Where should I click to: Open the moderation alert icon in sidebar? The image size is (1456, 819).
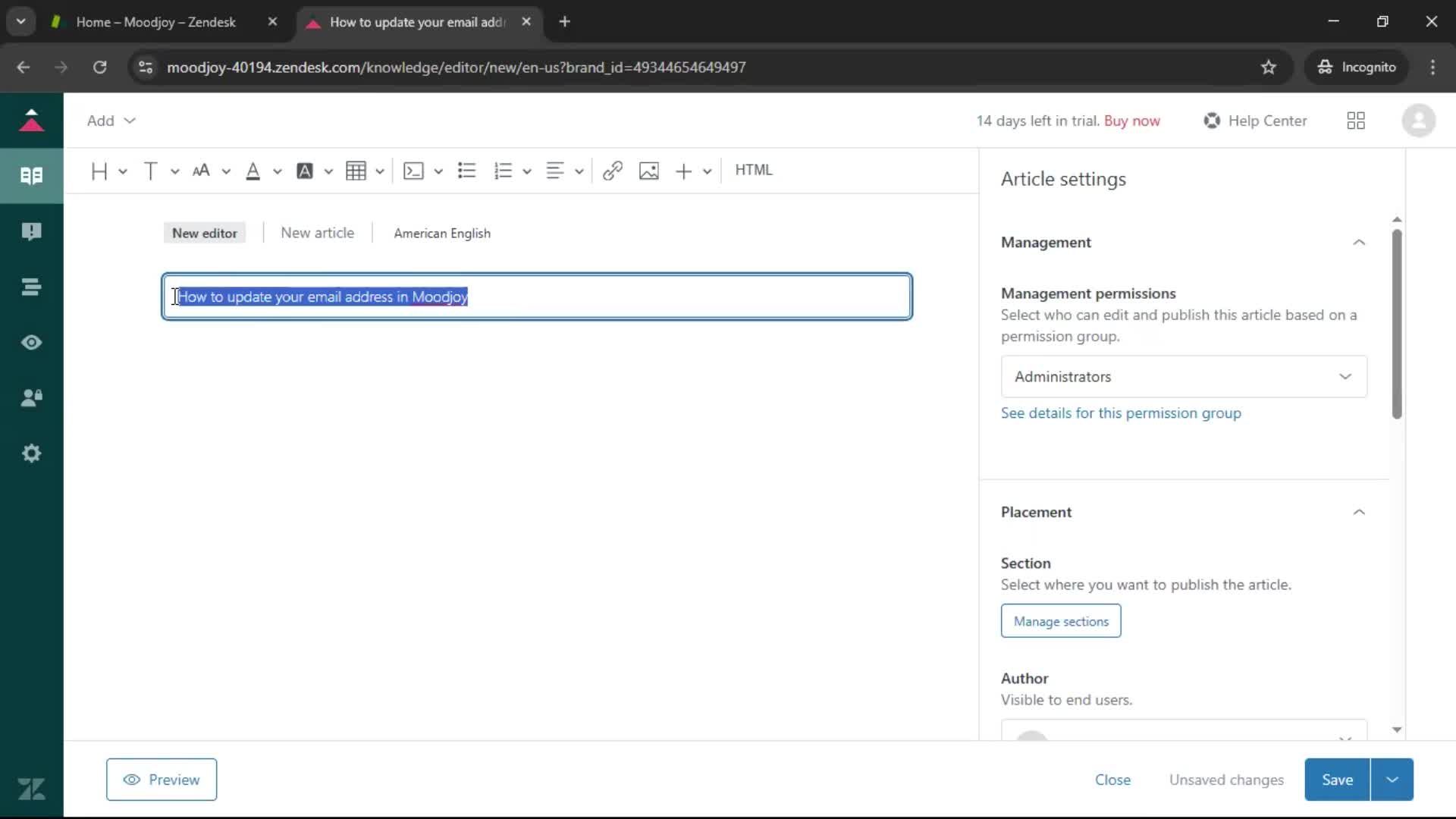pyautogui.click(x=31, y=231)
